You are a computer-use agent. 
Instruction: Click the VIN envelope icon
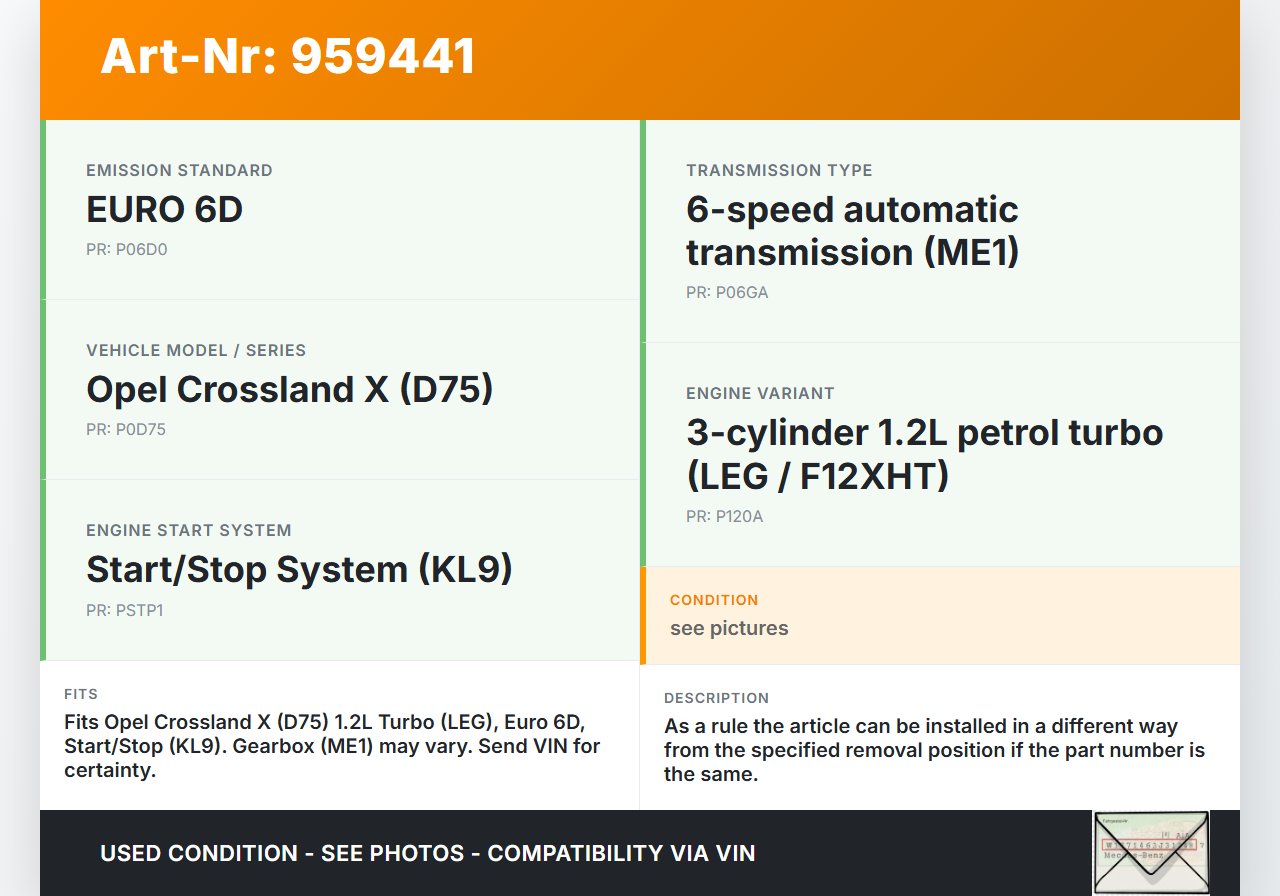[x=1151, y=852]
